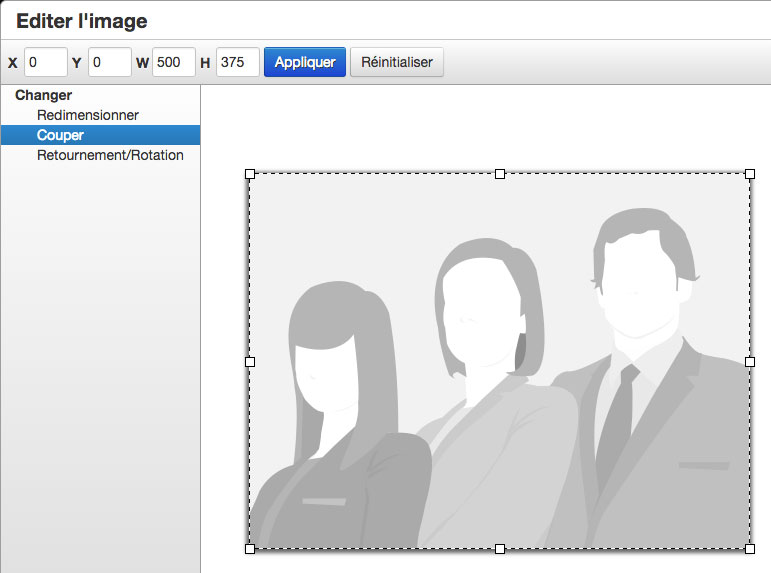The width and height of the screenshot is (771, 573).
Task: Select the W width field showing 500
Action: pyautogui.click(x=174, y=62)
